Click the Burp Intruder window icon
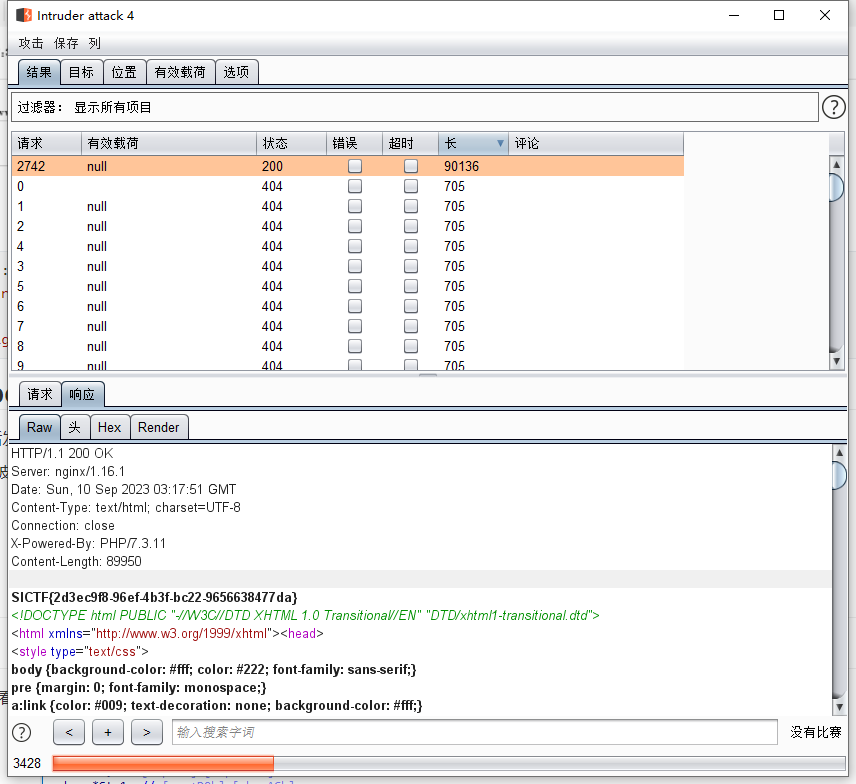 (x=23, y=16)
